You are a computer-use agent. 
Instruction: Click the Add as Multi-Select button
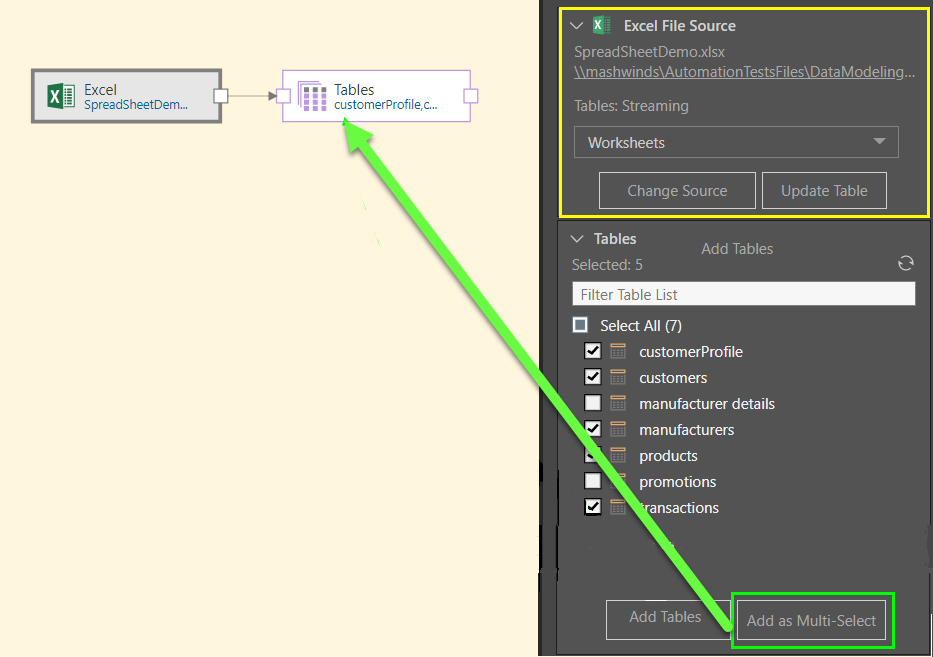(x=811, y=620)
